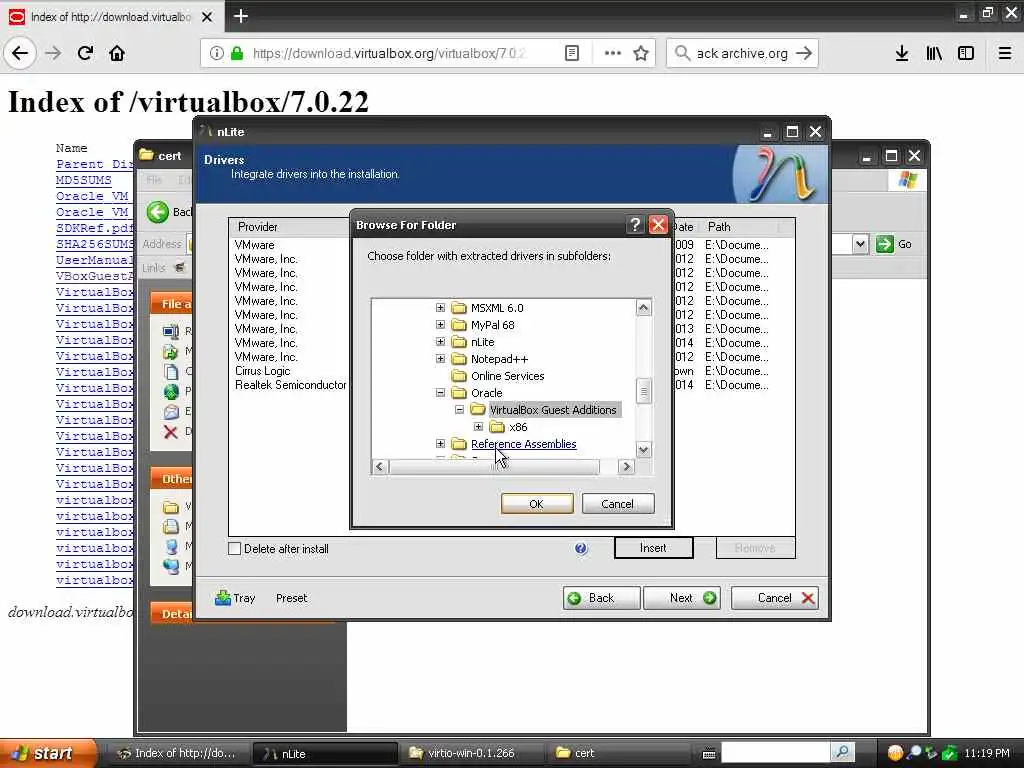This screenshot has height=768, width=1024.
Task: Click the help icon in Browse For Folder
Action: coord(634,225)
